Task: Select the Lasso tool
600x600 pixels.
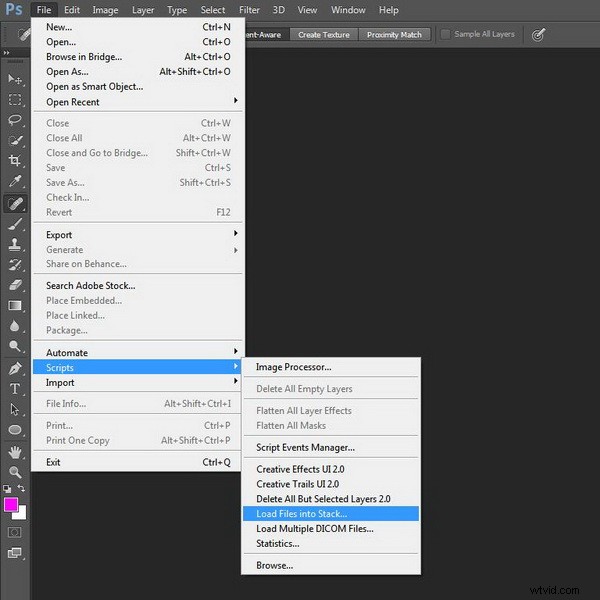Action: (x=15, y=120)
